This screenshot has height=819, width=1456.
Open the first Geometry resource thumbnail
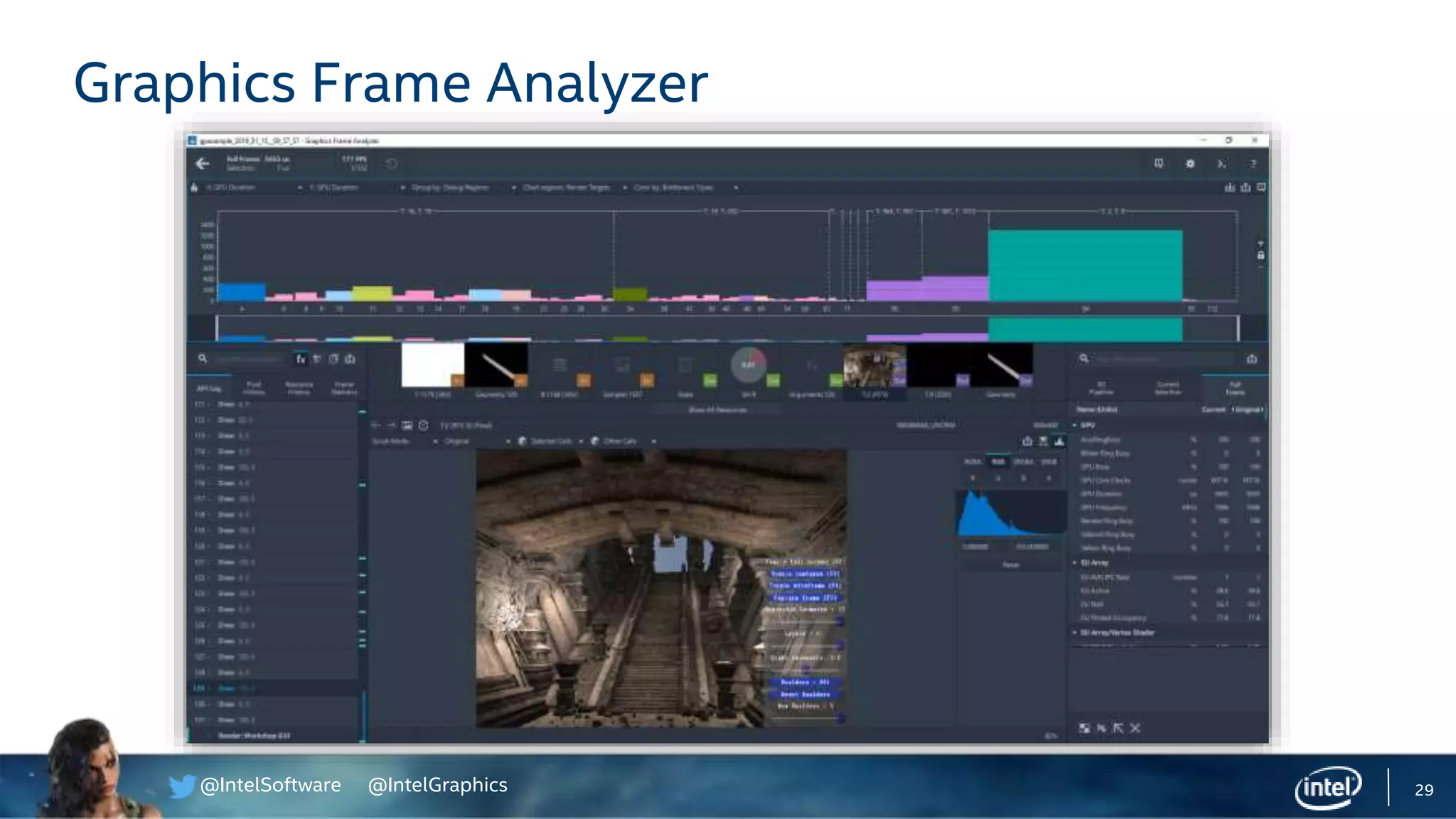[496, 365]
